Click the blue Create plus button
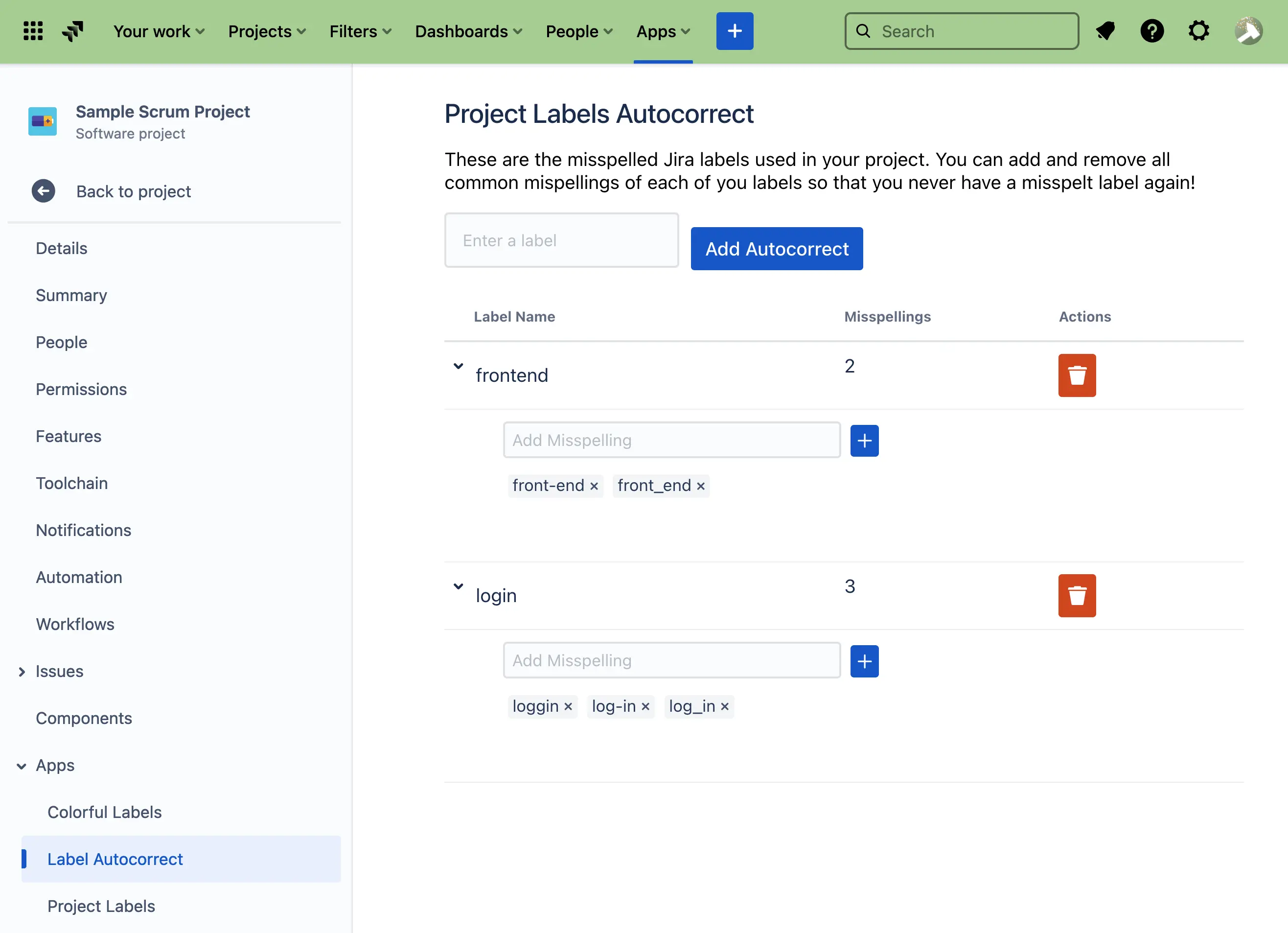 735,31
